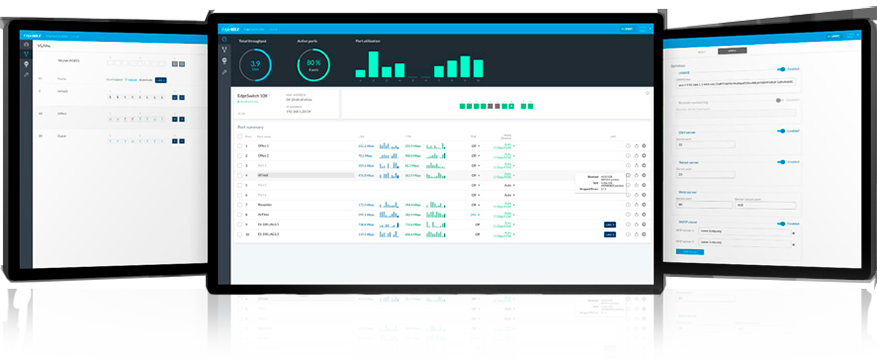Remove NTP server 1 with the X icon
The width and height of the screenshot is (877, 360).
click(793, 233)
